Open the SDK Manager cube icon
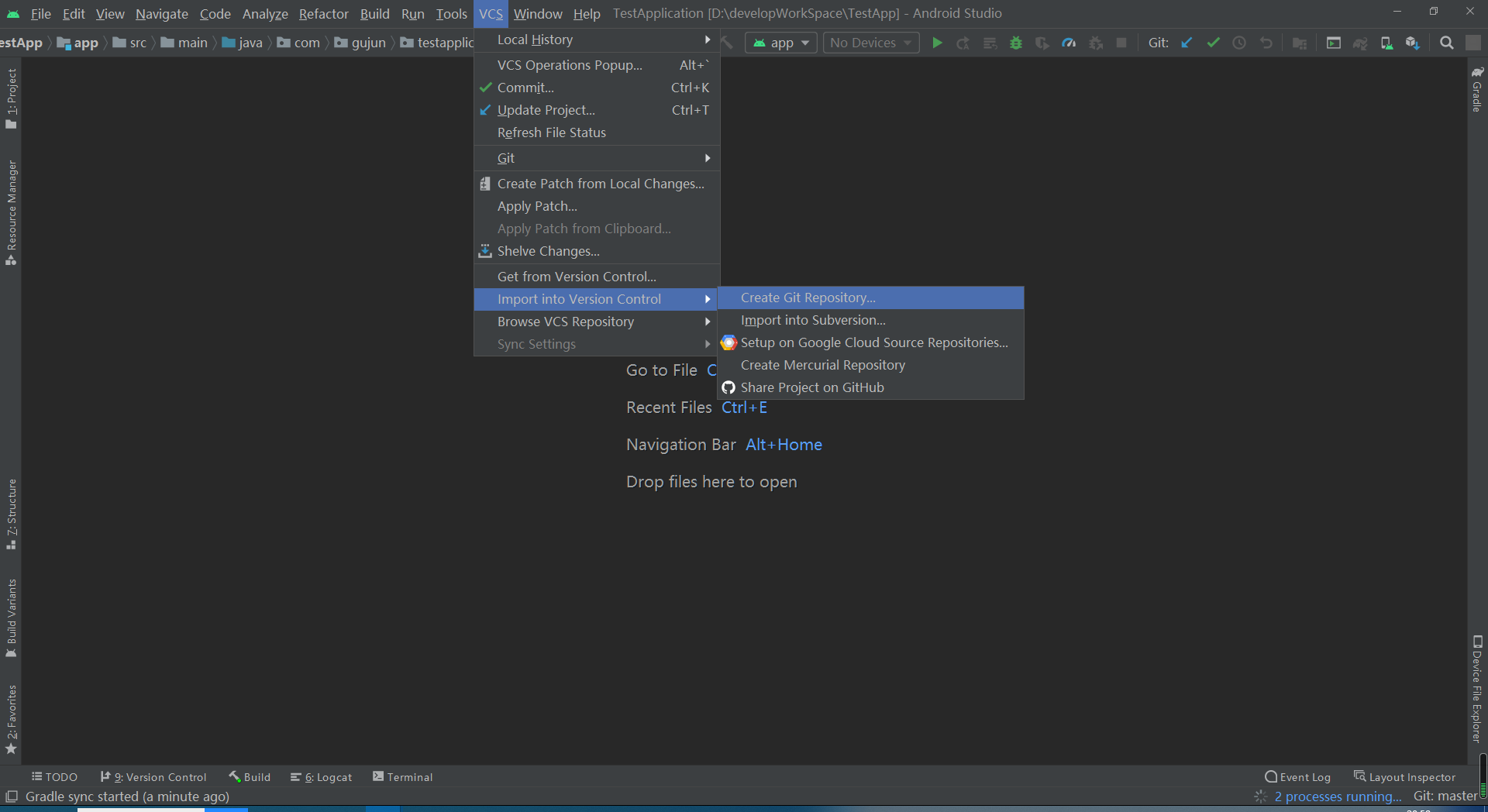The width and height of the screenshot is (1488, 812). (x=1413, y=43)
